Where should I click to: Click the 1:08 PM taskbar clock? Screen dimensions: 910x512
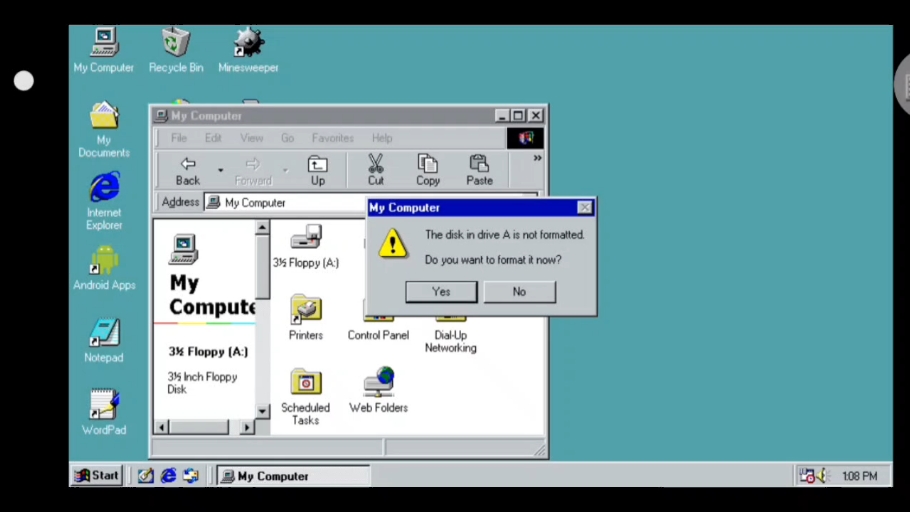click(860, 476)
